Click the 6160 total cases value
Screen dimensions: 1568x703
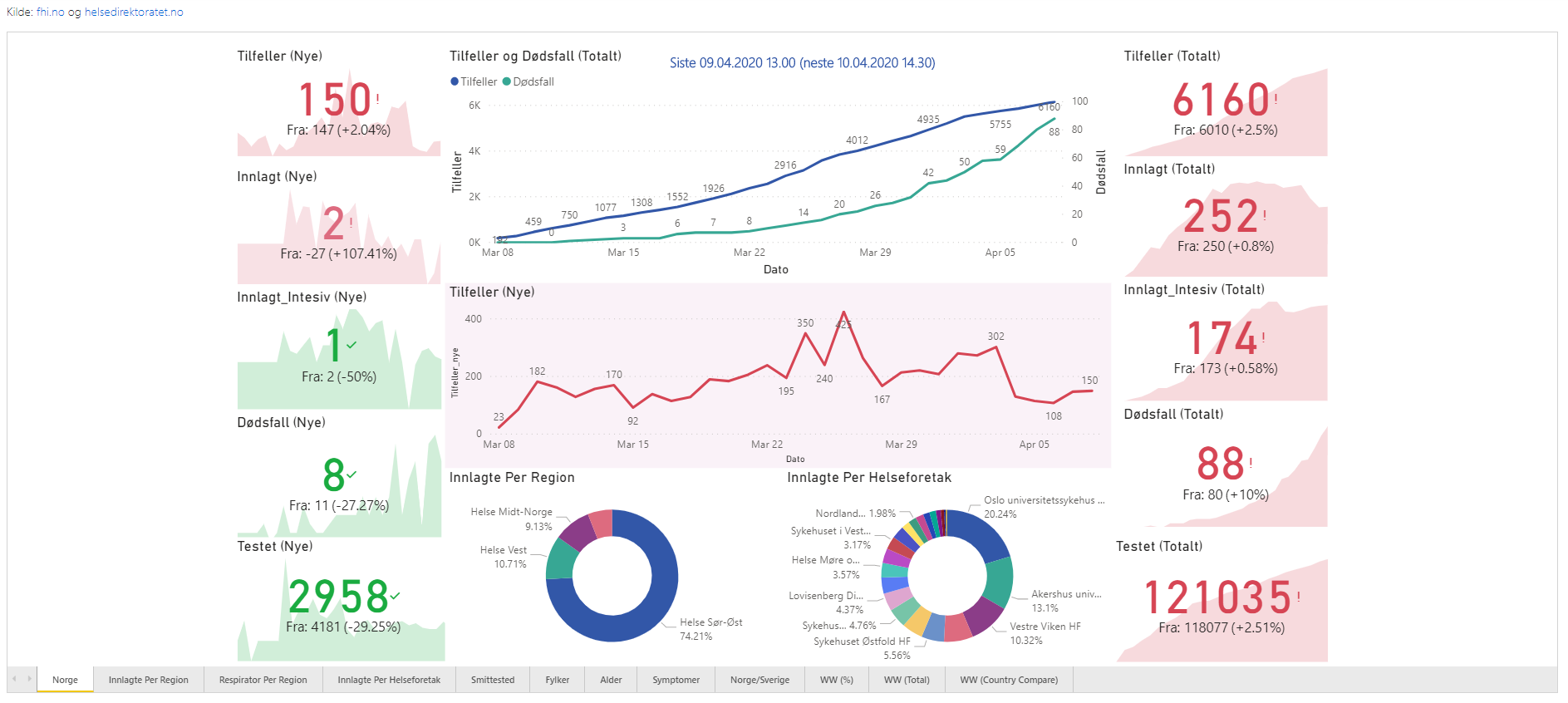coord(1221,100)
